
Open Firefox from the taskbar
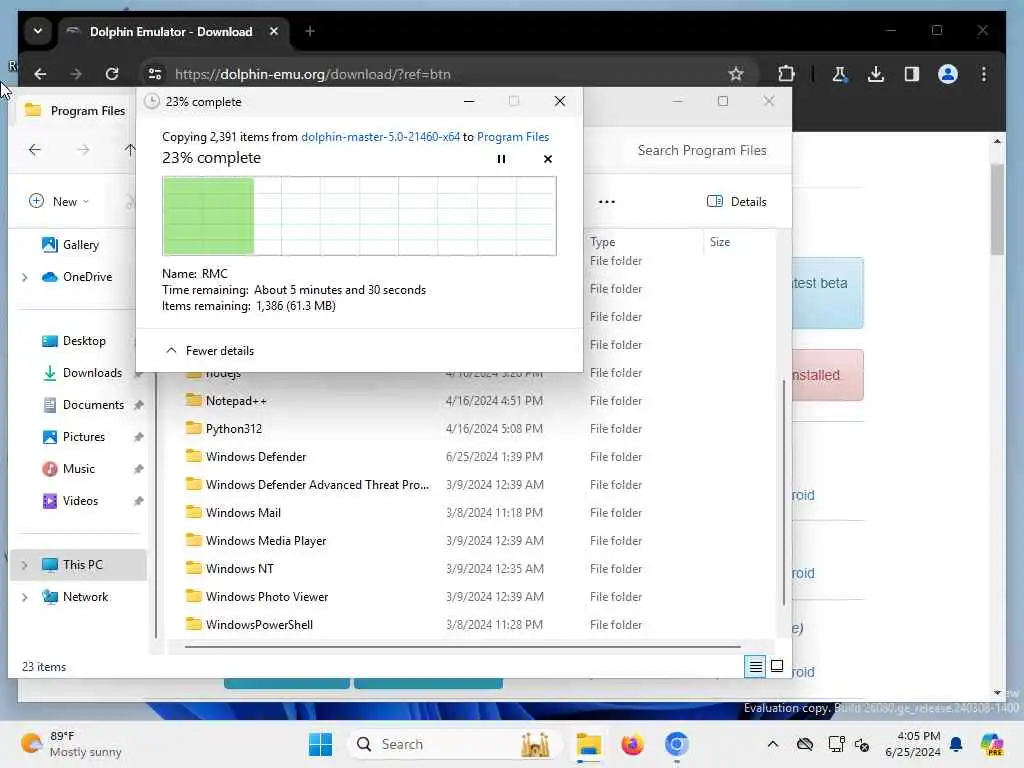click(x=632, y=744)
